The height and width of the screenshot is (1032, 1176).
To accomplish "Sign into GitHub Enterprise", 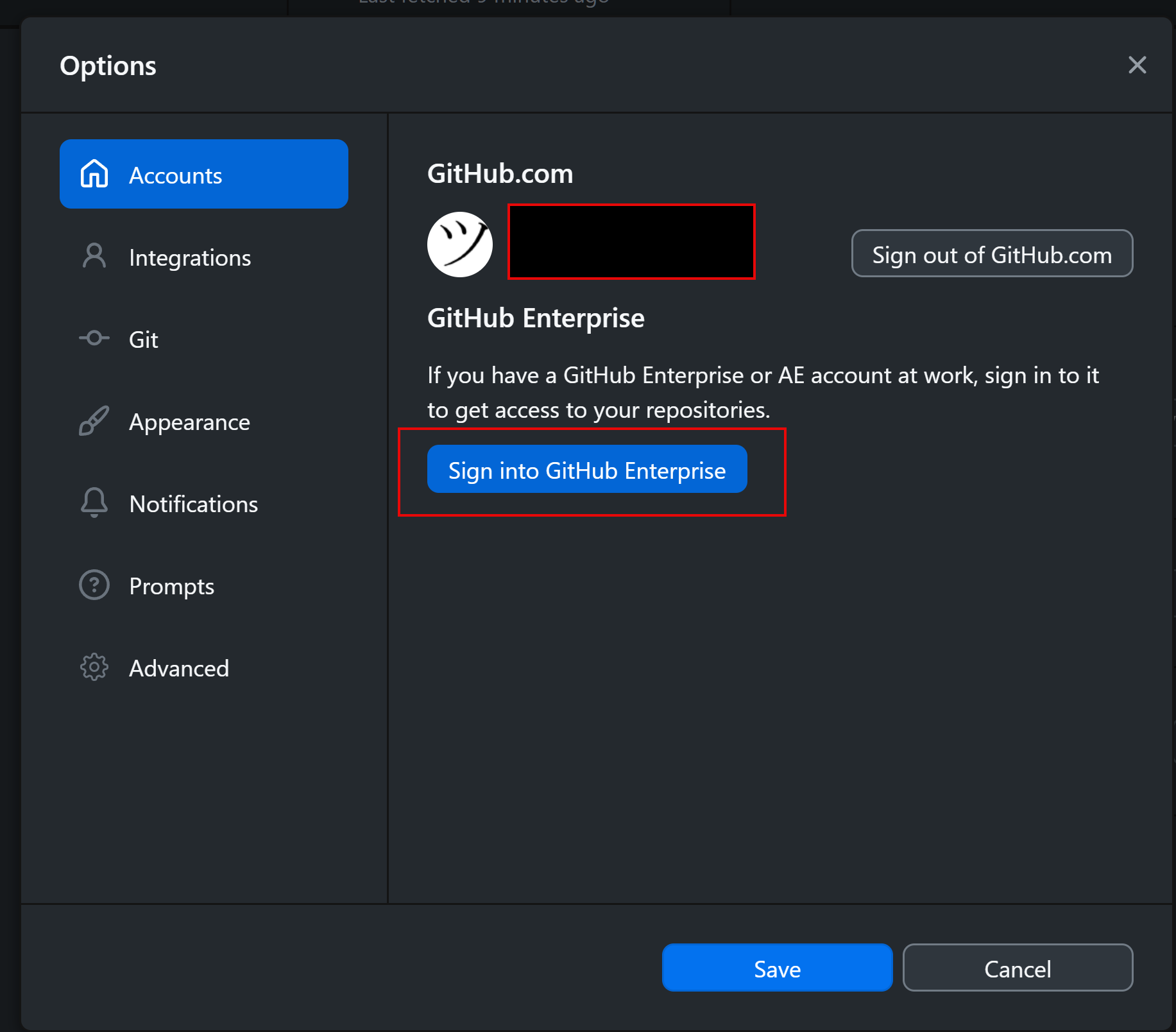I will 587,469.
